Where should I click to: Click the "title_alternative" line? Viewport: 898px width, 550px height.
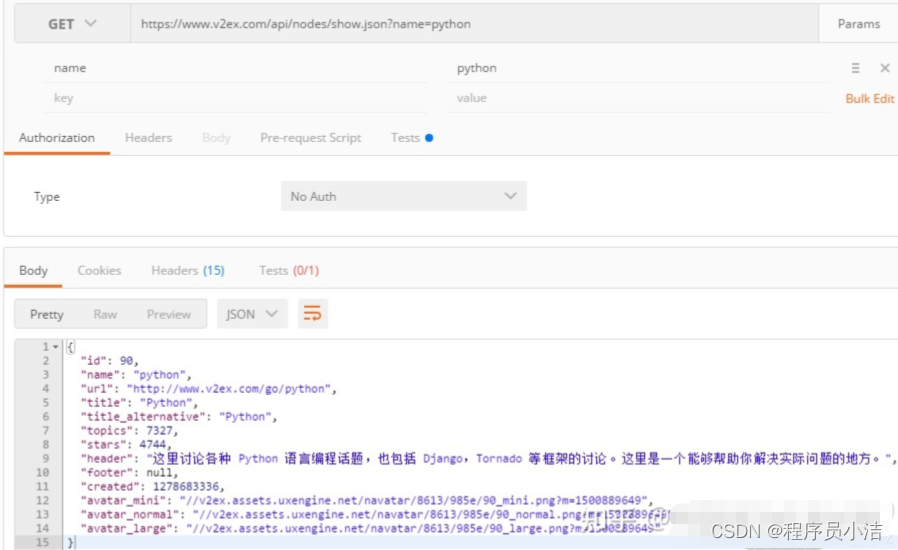179,417
